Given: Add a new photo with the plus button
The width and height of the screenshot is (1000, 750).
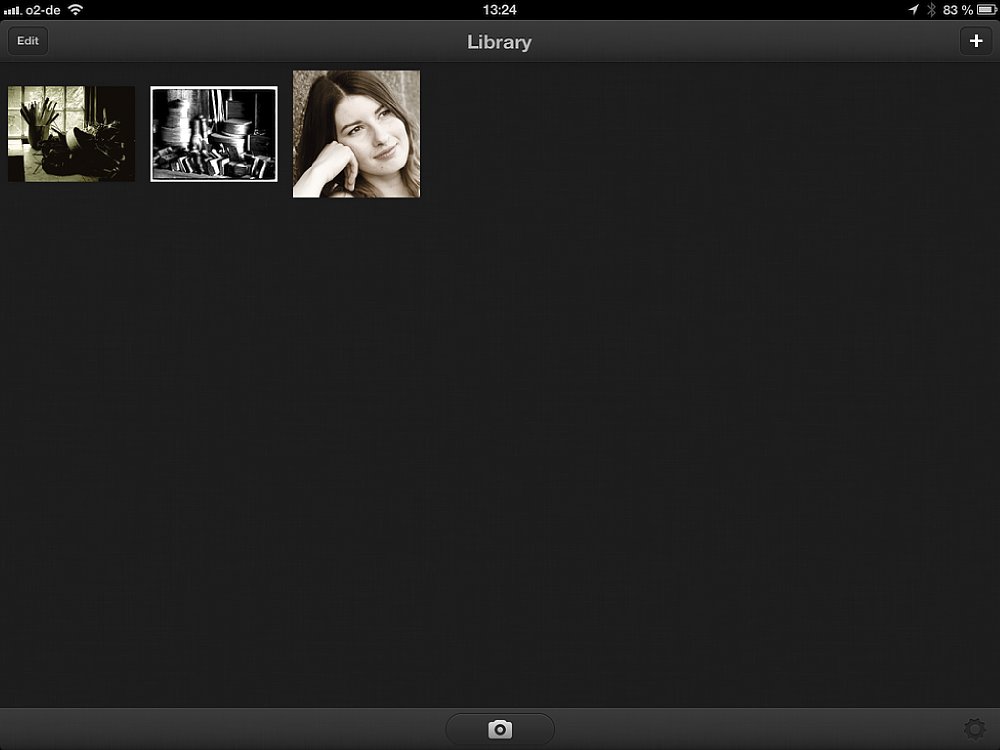Looking at the screenshot, I should coord(976,41).
